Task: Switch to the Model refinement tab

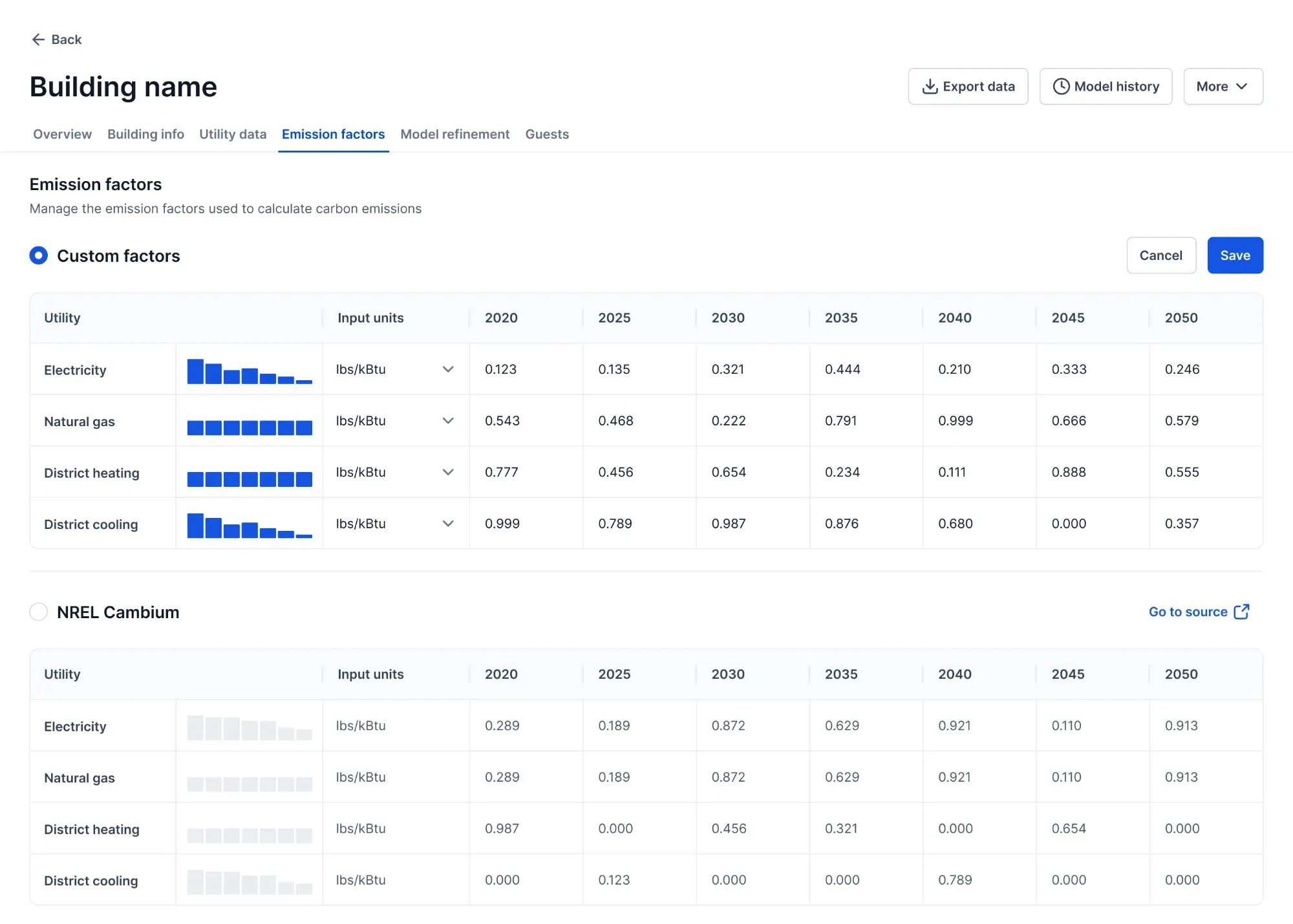Action: (454, 134)
